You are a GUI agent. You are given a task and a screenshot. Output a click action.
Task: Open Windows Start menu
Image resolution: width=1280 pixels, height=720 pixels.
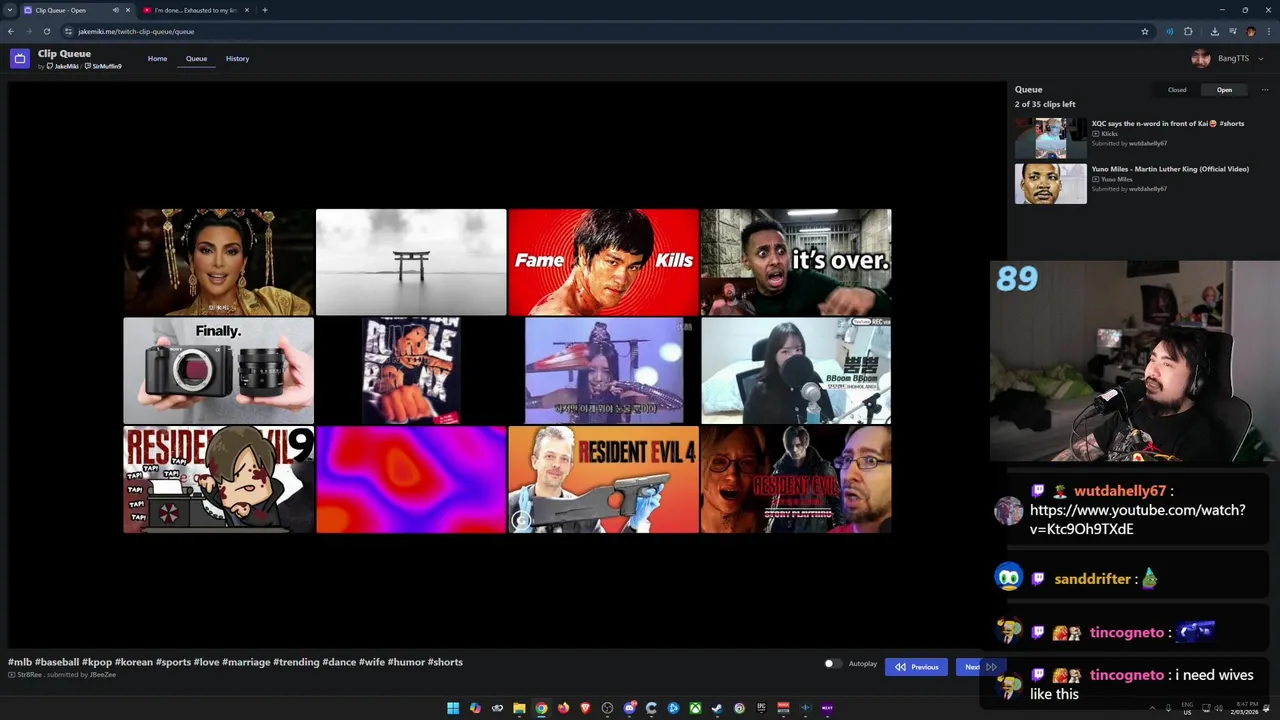(453, 708)
